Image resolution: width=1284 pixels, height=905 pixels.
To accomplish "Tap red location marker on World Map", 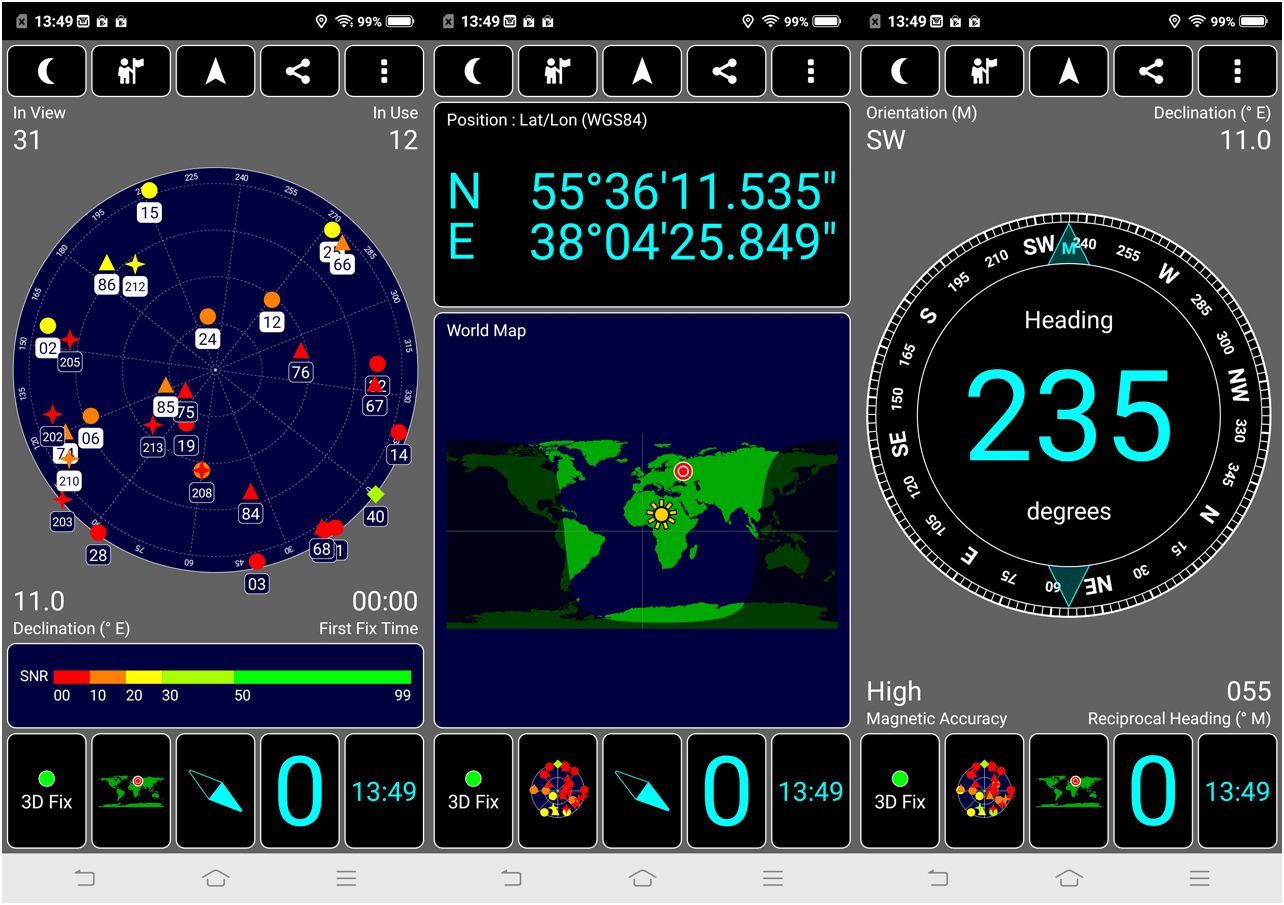I will click(683, 470).
